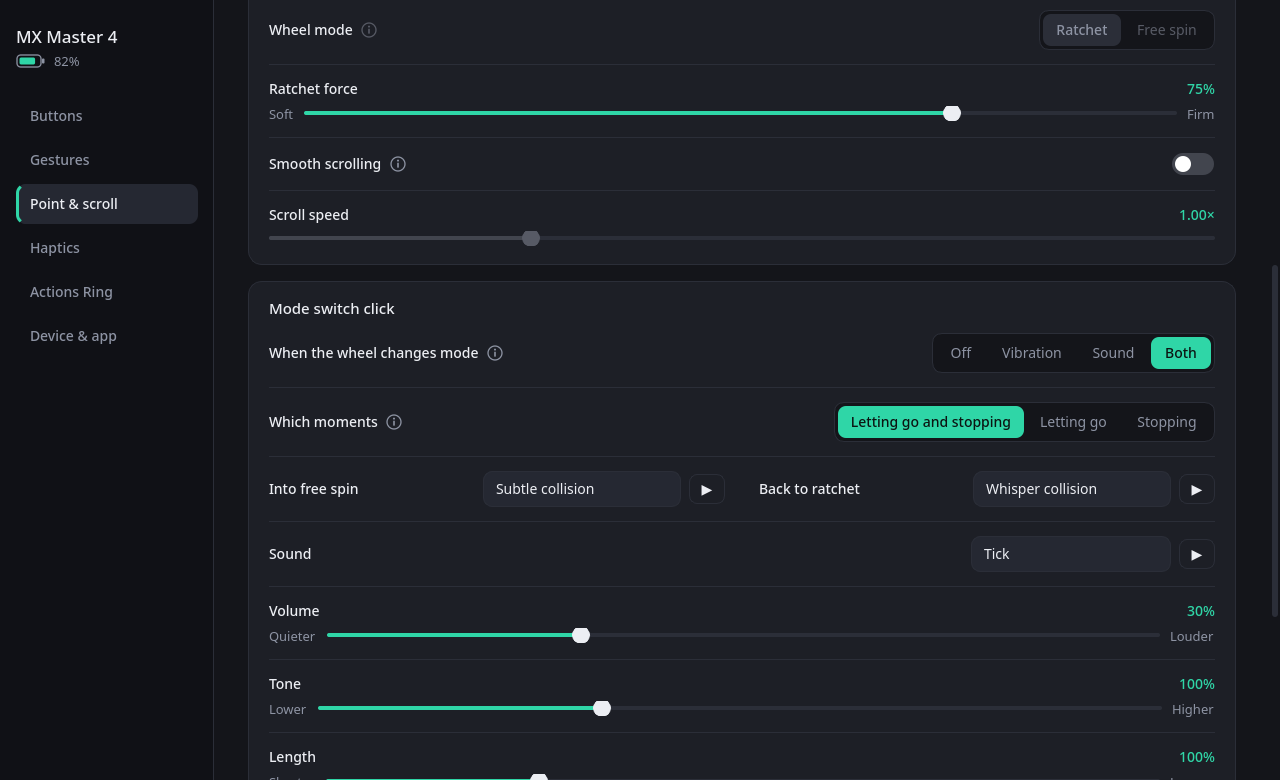The image size is (1280, 780).
Task: Switch wheel mode to Free spin
Action: [x=1167, y=30]
